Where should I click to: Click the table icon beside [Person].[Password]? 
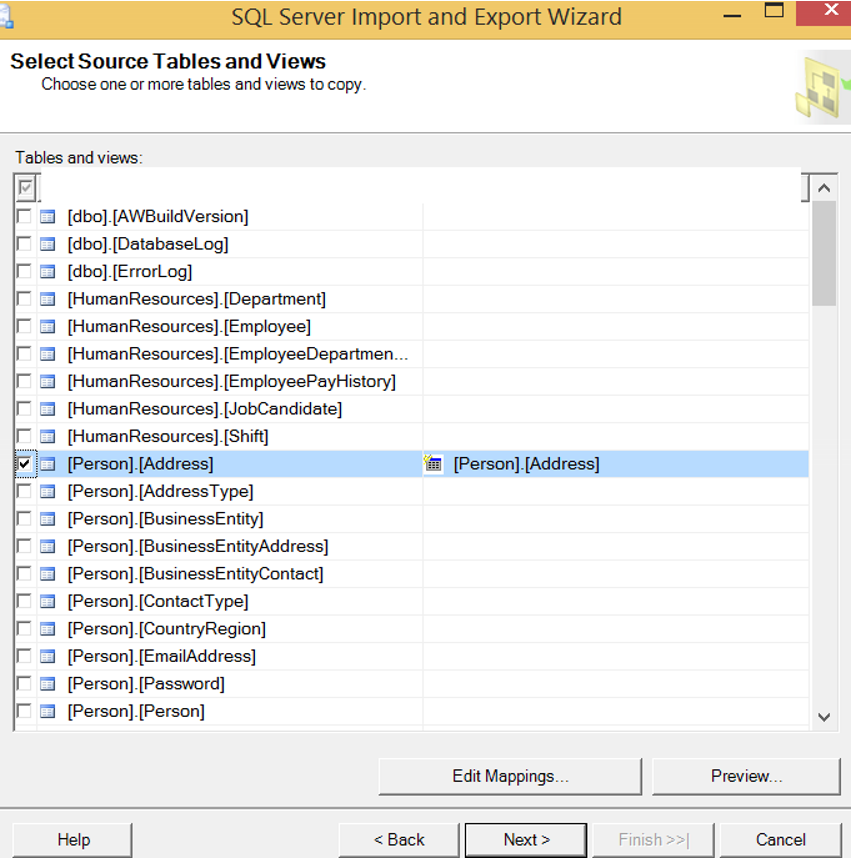tap(48, 684)
